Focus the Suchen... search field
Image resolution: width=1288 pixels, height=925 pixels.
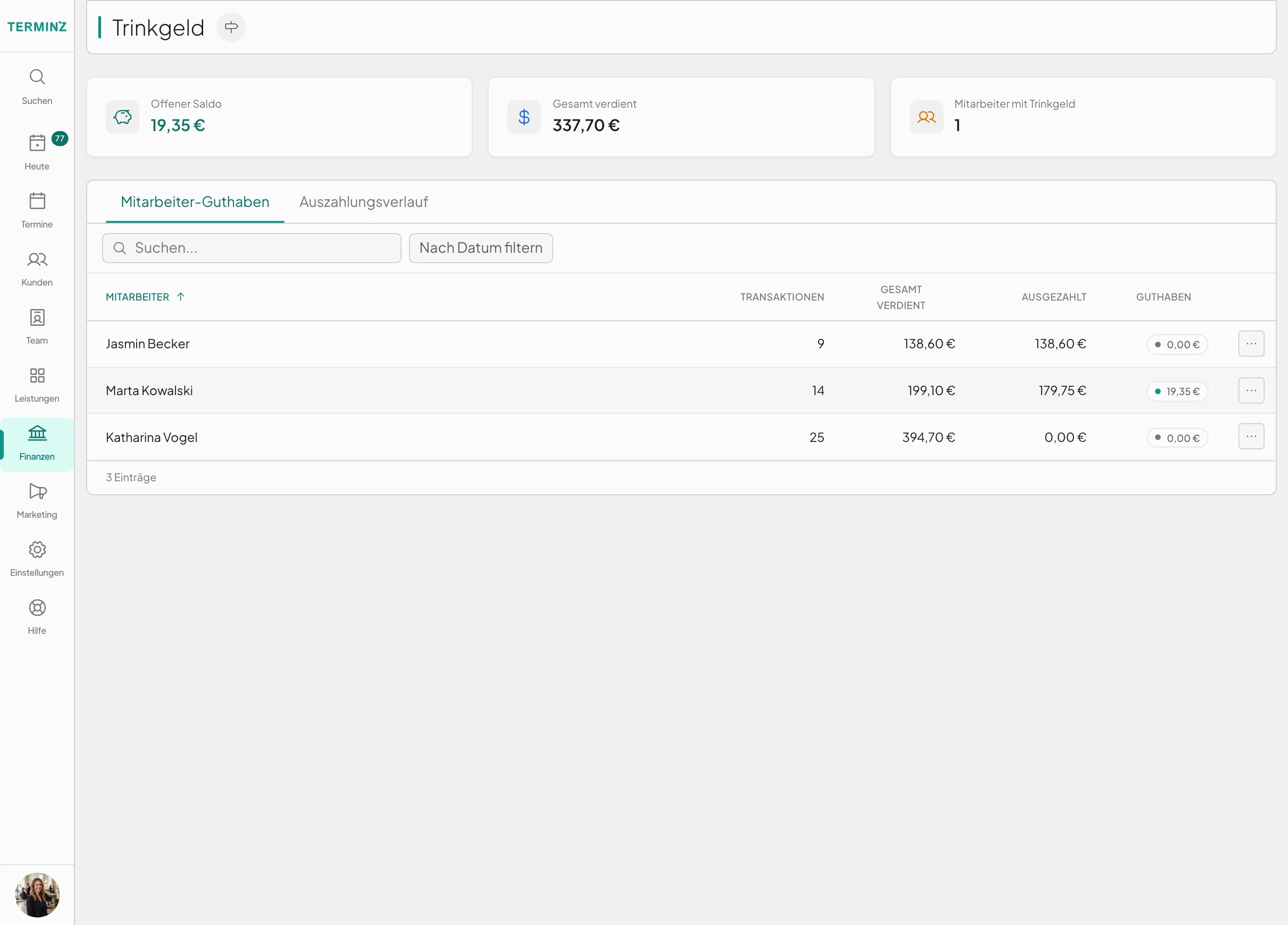click(252, 248)
